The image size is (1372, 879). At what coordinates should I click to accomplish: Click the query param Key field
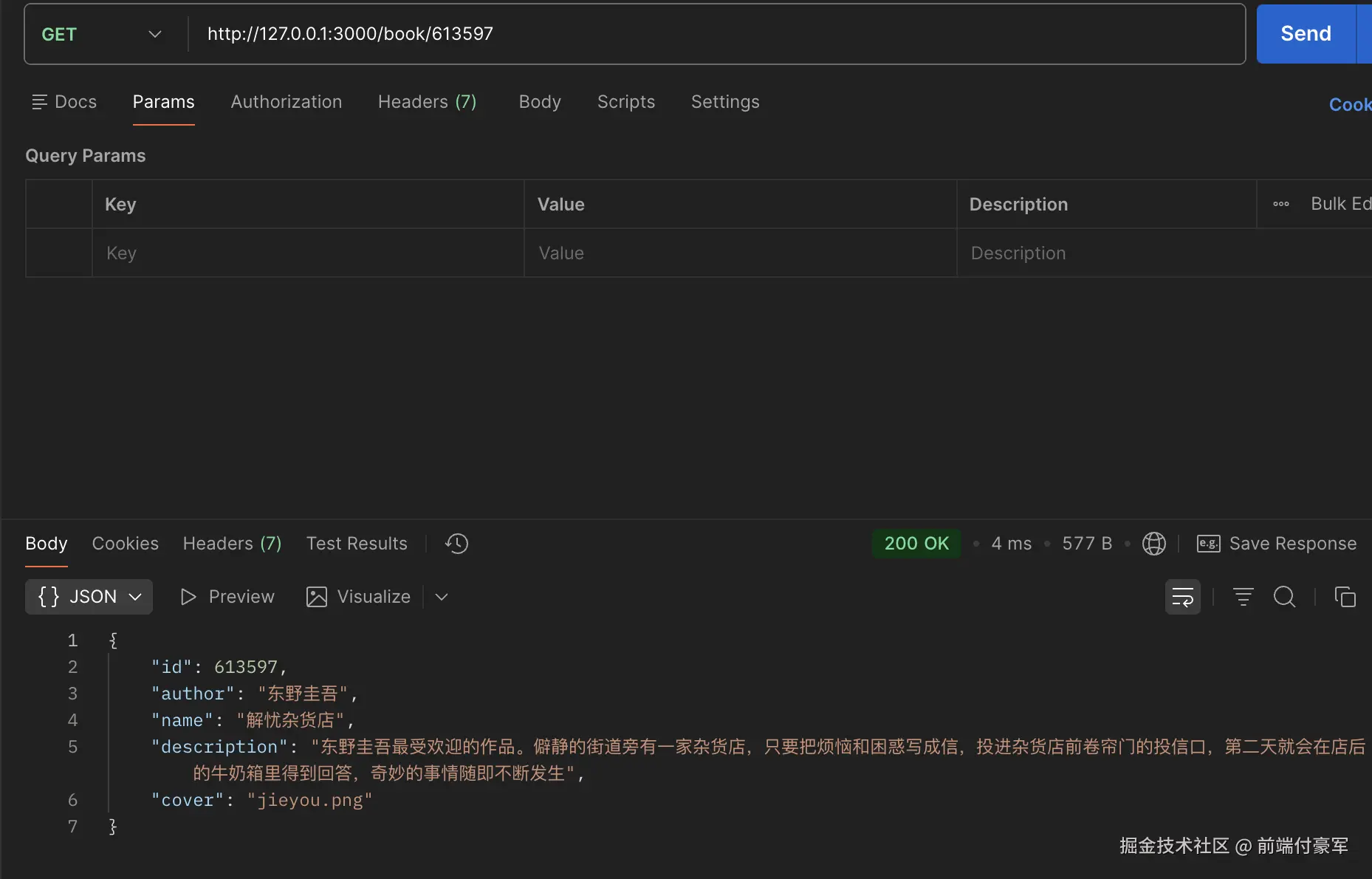pos(308,253)
